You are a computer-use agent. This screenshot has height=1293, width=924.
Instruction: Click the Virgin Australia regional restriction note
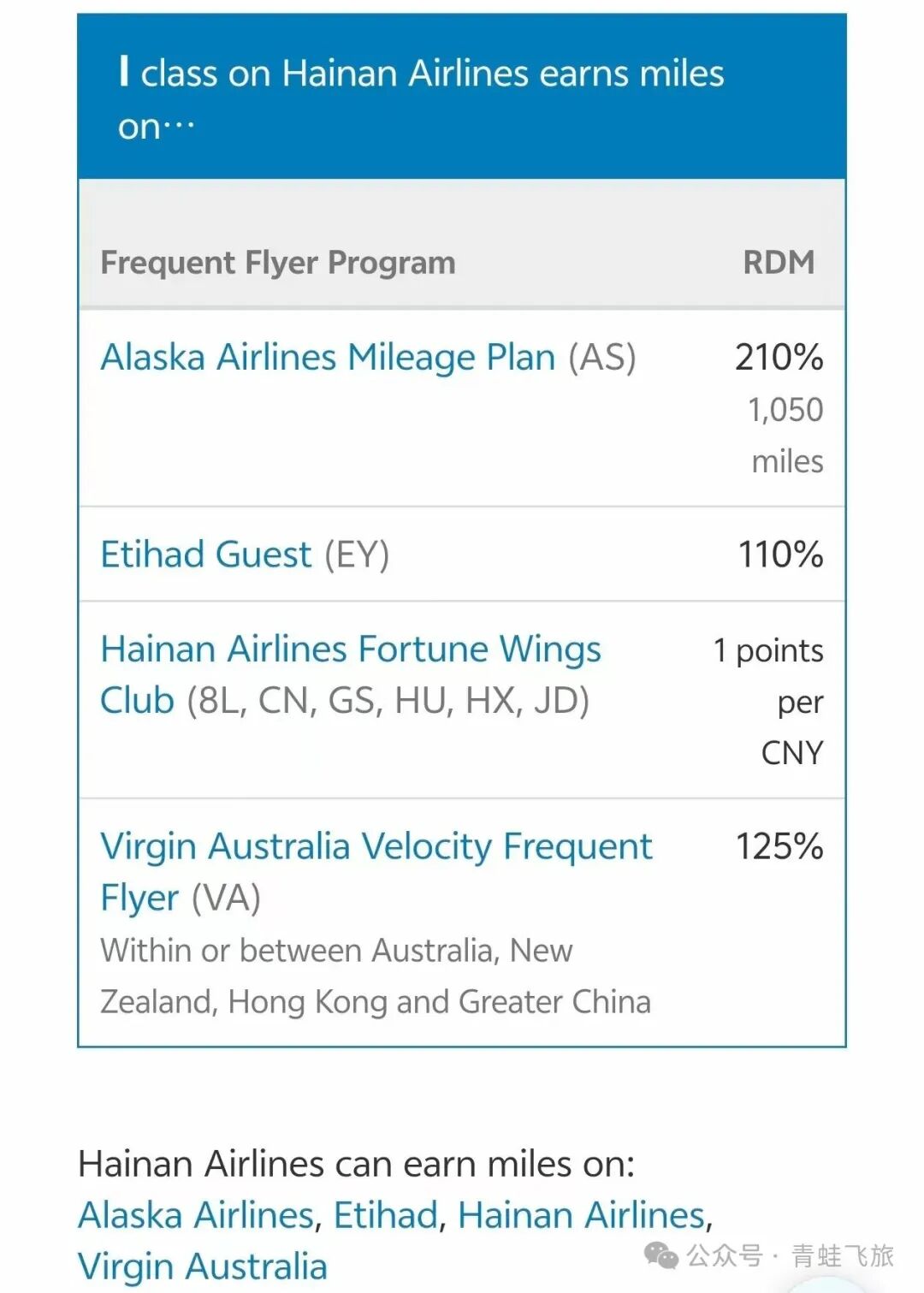[x=375, y=976]
